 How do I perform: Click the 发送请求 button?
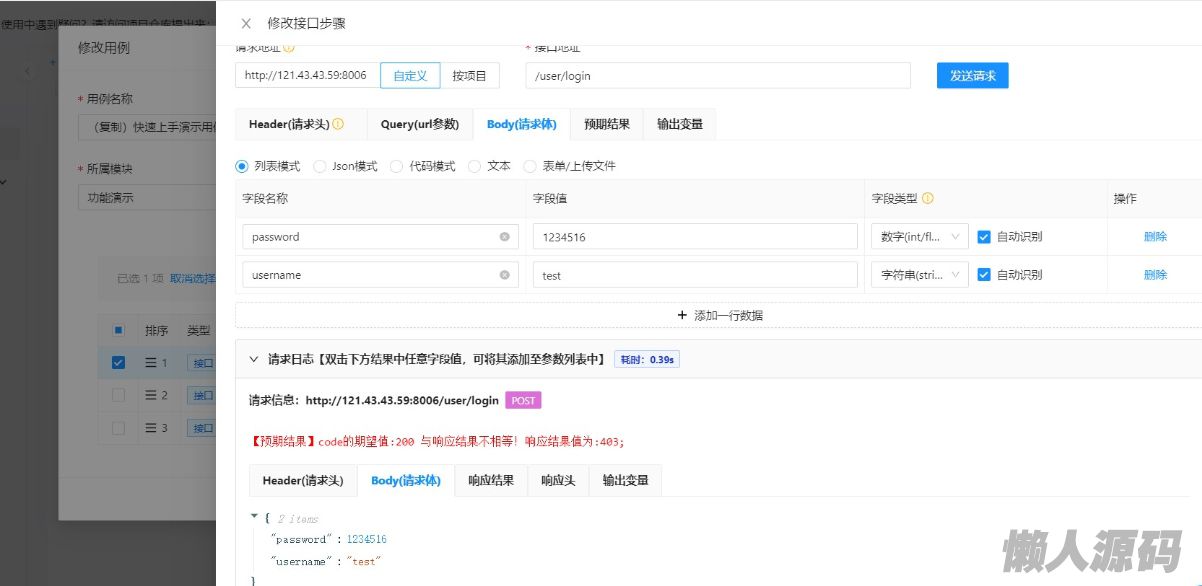click(972, 75)
